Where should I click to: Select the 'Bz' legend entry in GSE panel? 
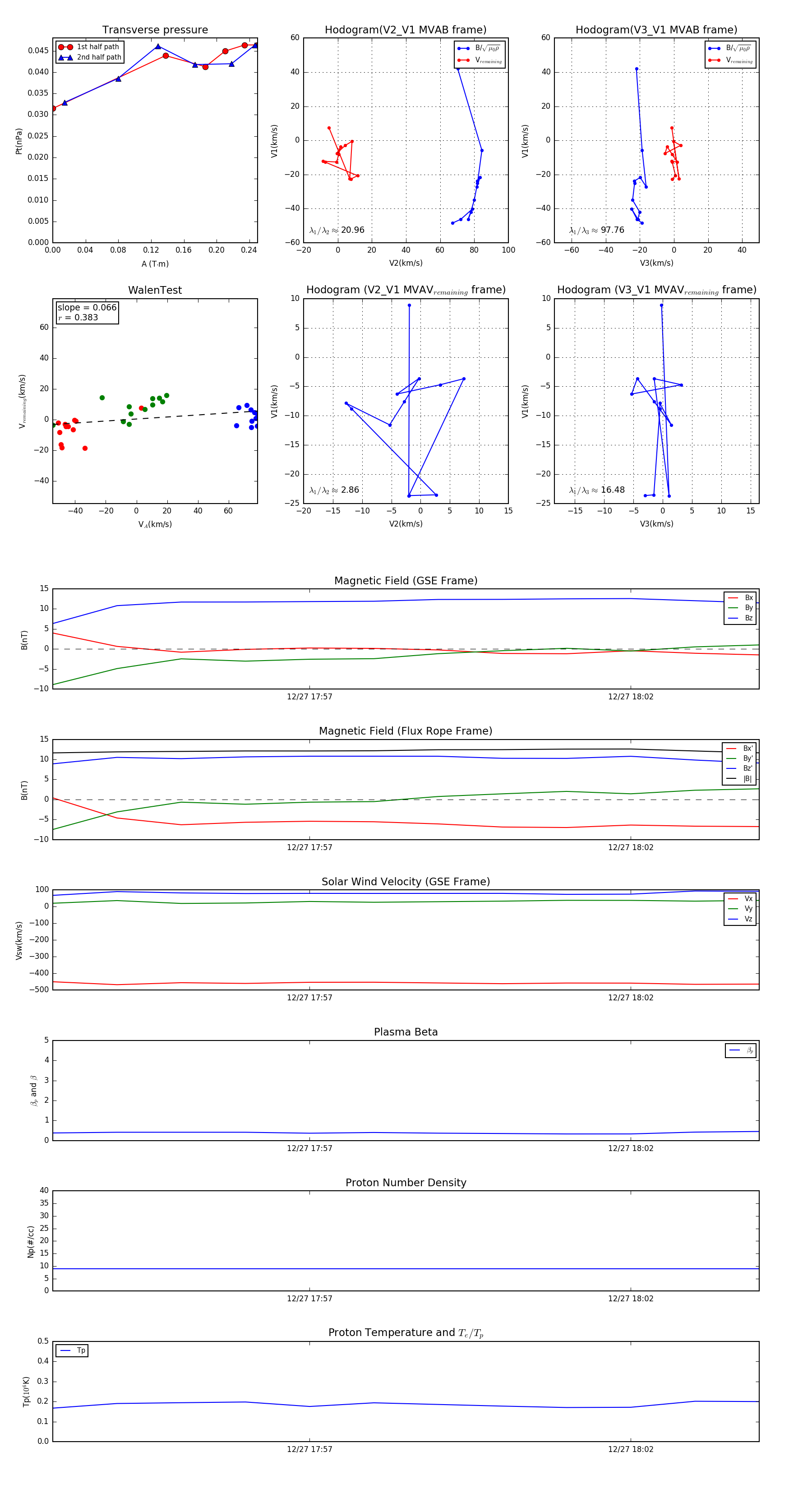[740, 619]
